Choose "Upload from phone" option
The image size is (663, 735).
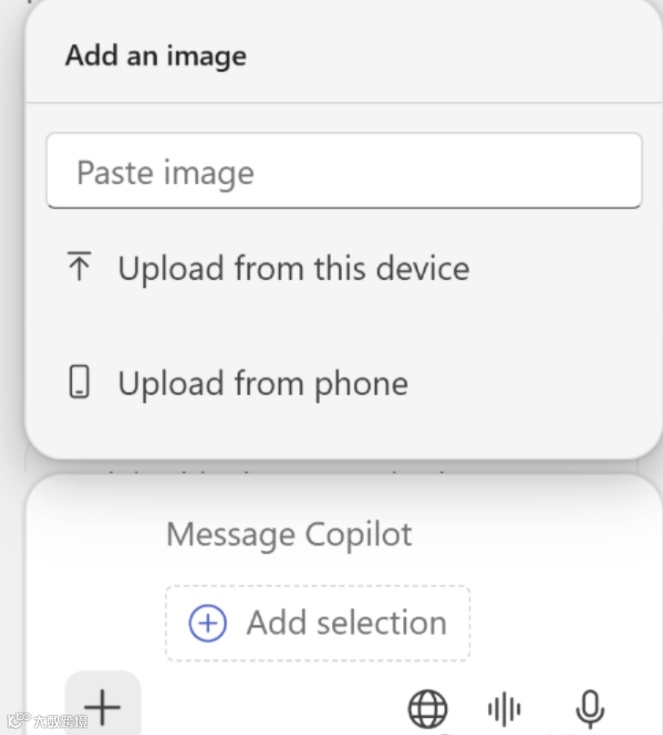tap(262, 383)
